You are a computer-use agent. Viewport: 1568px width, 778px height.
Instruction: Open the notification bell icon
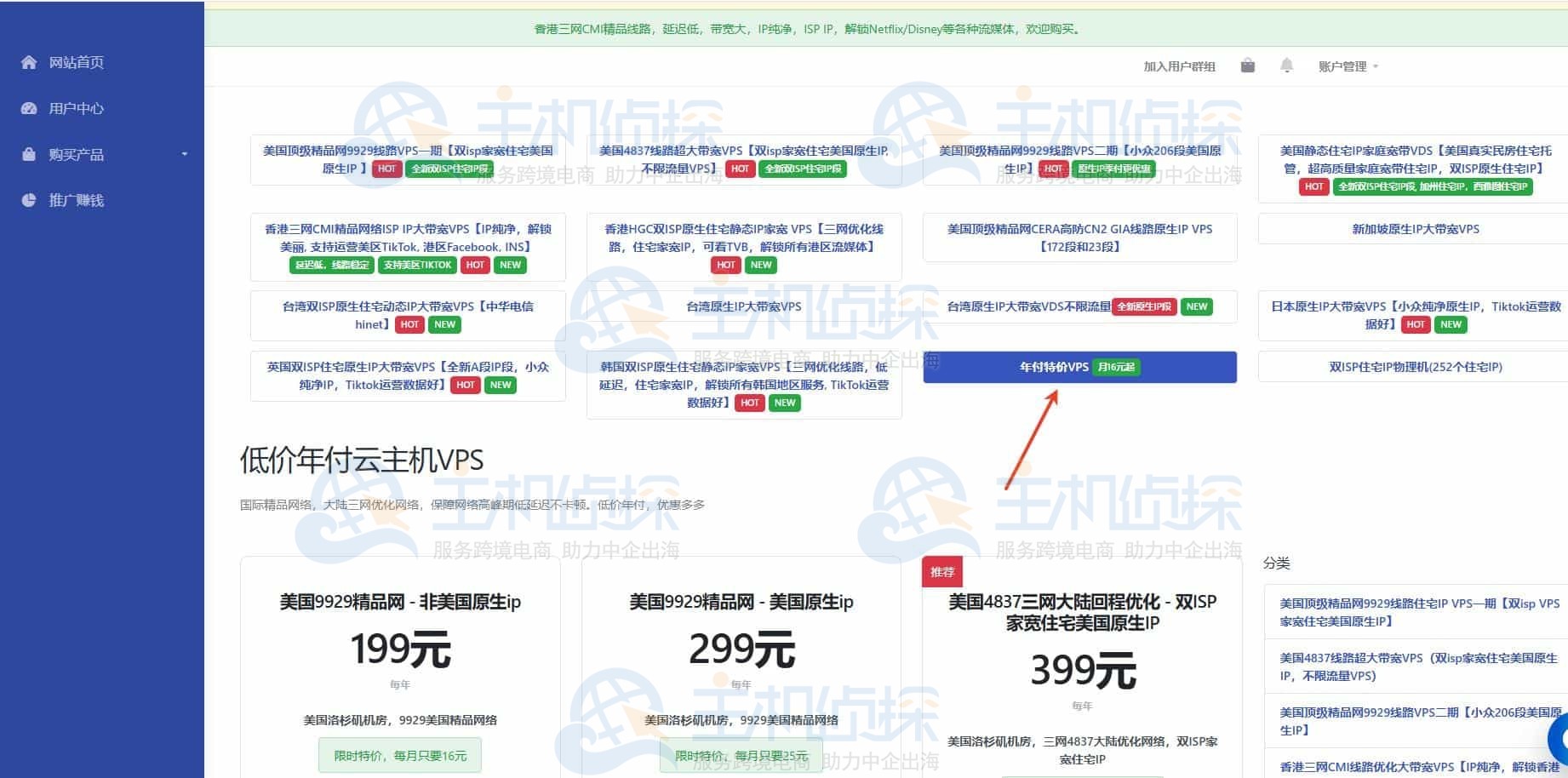click(x=1286, y=66)
